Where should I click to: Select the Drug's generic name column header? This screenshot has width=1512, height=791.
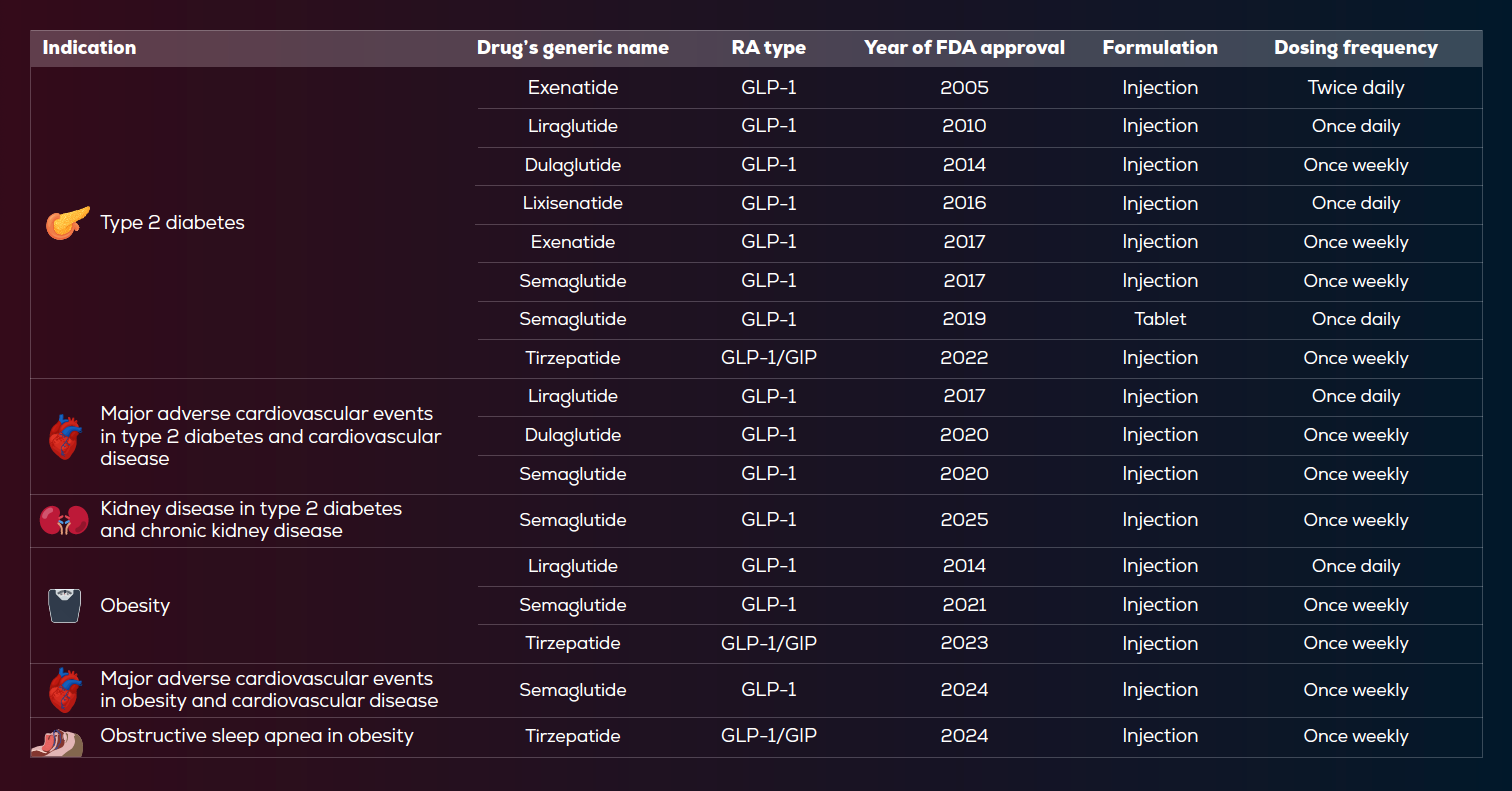click(x=573, y=48)
